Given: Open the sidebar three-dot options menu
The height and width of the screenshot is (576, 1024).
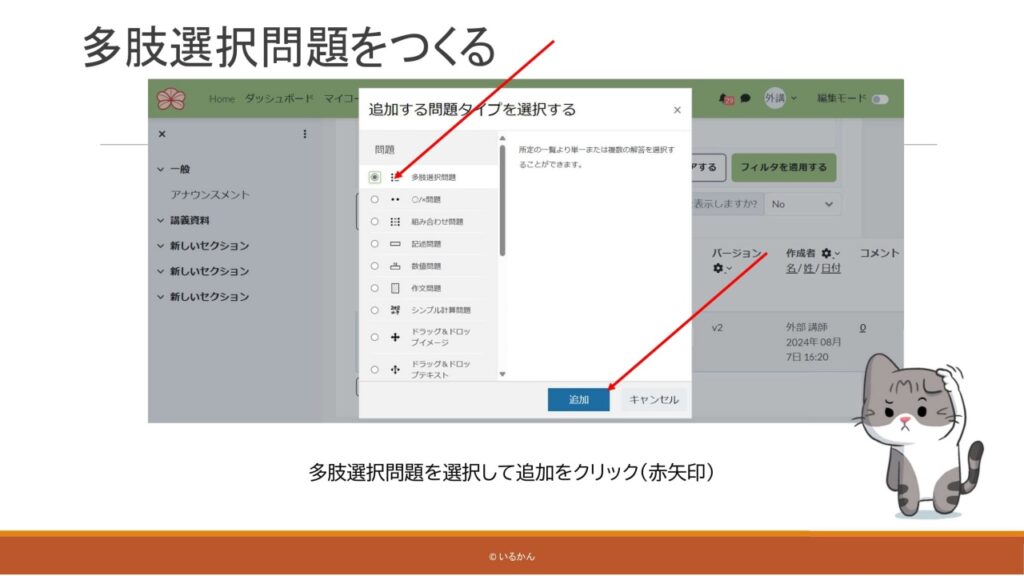Looking at the screenshot, I should [x=305, y=134].
